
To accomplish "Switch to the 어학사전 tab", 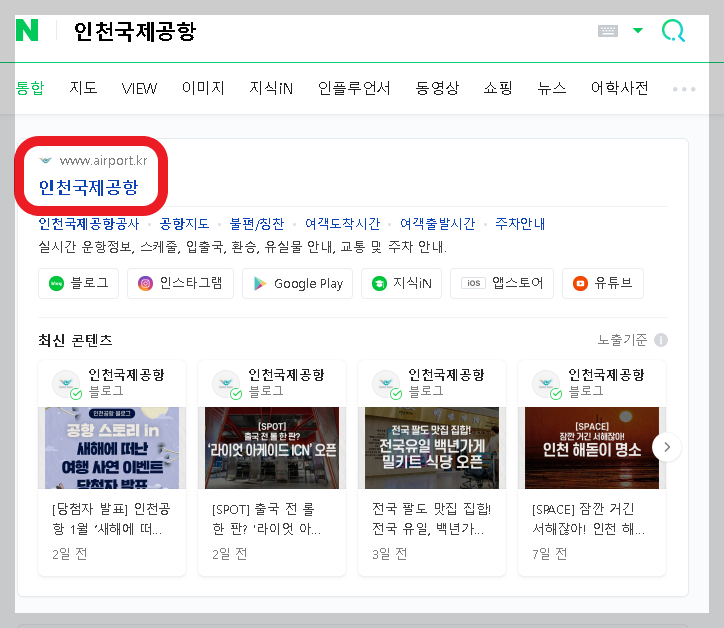I will [x=620, y=88].
